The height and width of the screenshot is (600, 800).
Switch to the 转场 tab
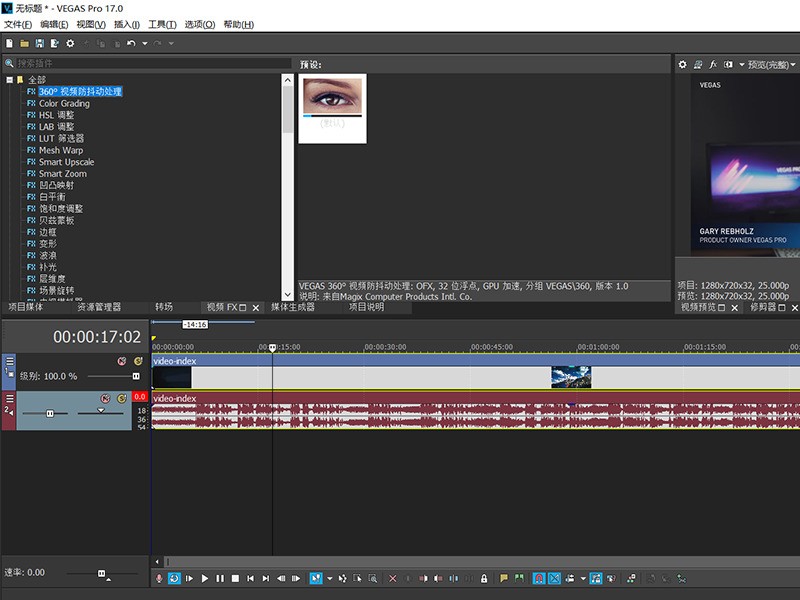point(163,307)
